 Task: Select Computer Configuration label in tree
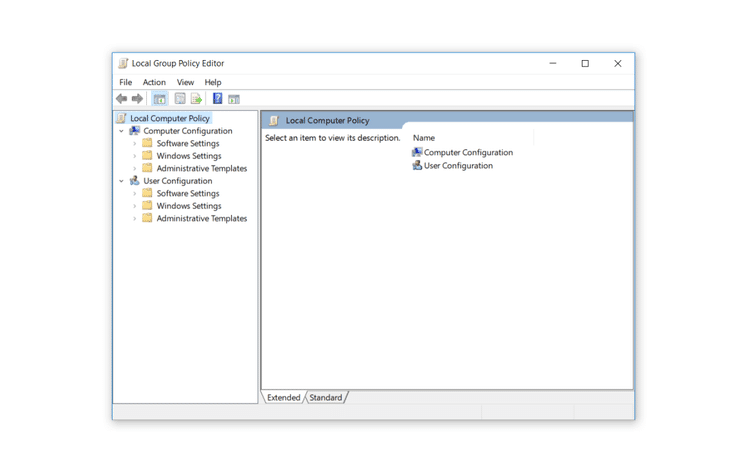(x=188, y=131)
